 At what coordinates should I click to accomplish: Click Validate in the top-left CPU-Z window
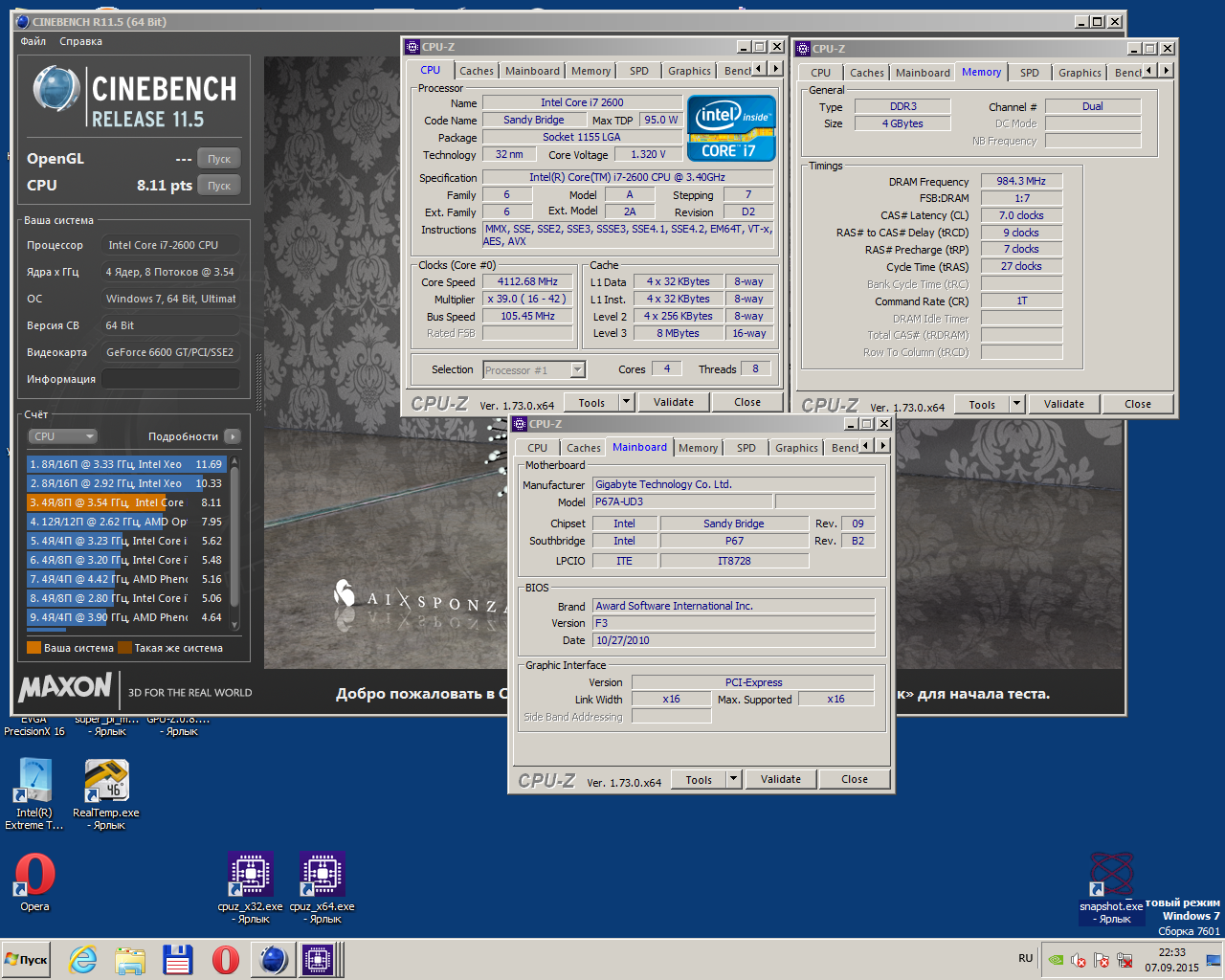click(674, 403)
